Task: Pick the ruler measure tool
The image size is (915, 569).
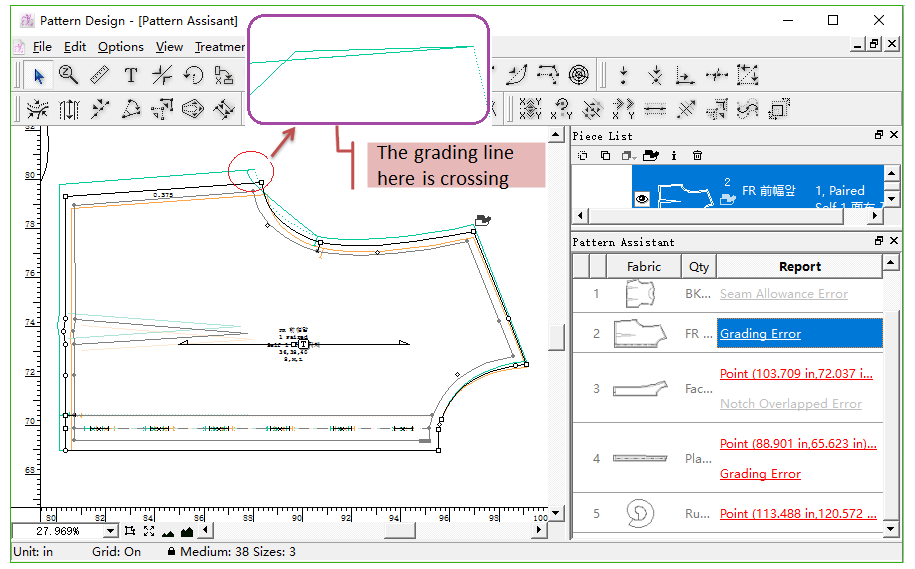Action: (x=99, y=75)
